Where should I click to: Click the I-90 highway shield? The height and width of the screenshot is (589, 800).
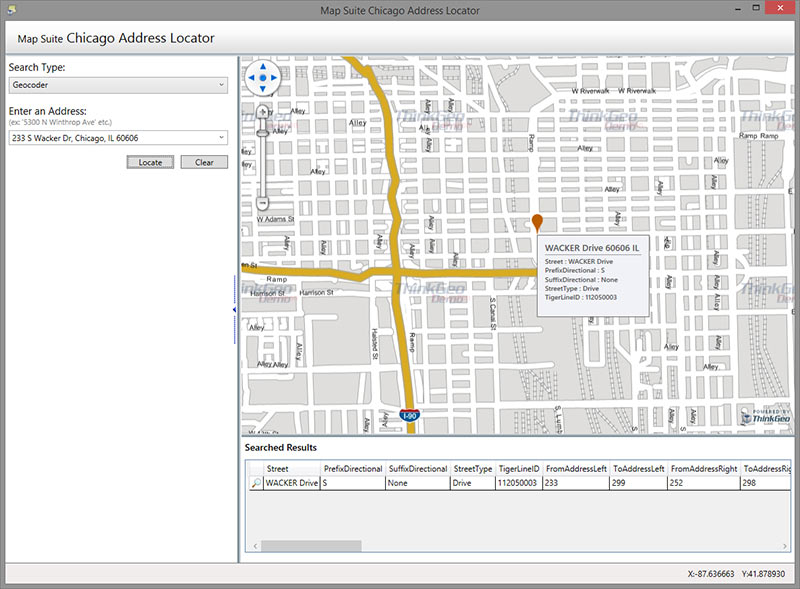click(410, 415)
